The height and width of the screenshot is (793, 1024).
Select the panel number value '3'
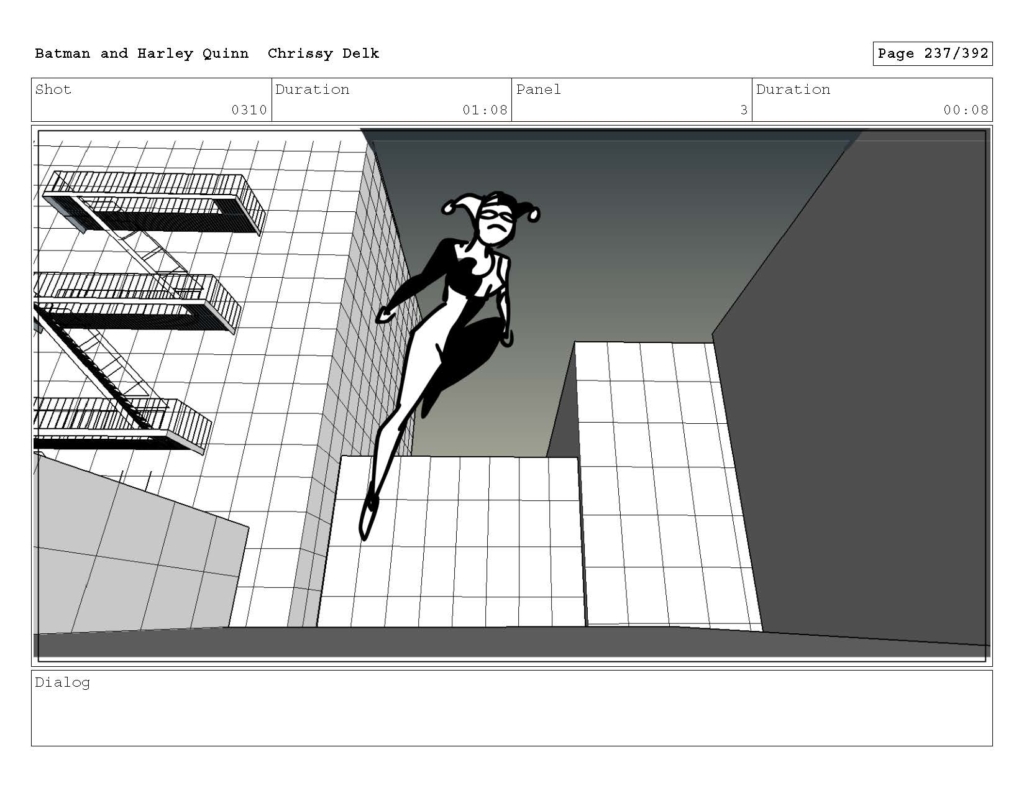(x=743, y=110)
